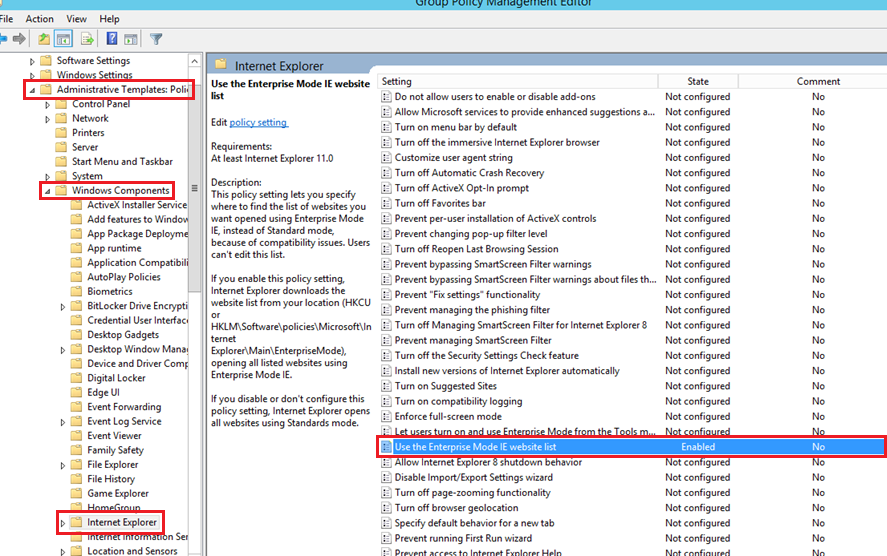Click policy icon of 'Customize user agent string'
The image size is (887, 556).
[386, 158]
